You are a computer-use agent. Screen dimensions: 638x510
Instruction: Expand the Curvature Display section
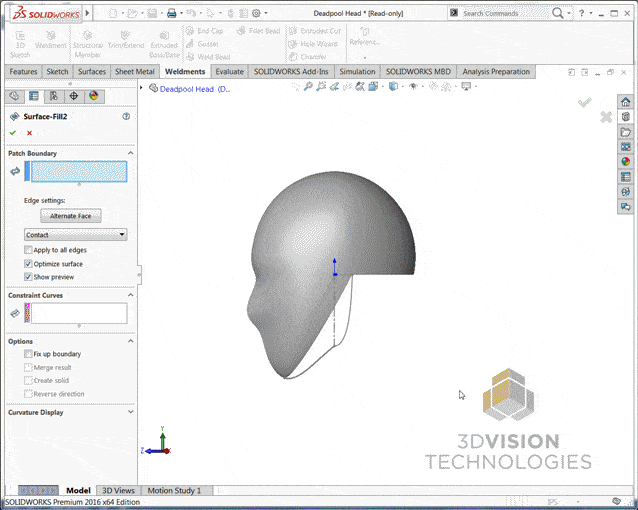131,412
